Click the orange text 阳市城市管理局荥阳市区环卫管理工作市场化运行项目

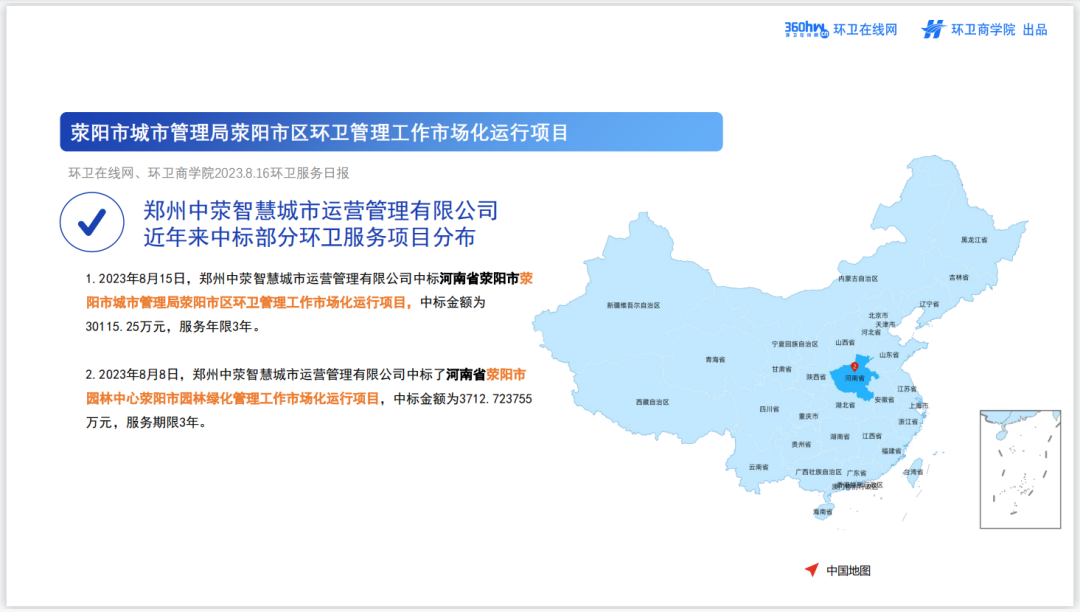click(249, 302)
